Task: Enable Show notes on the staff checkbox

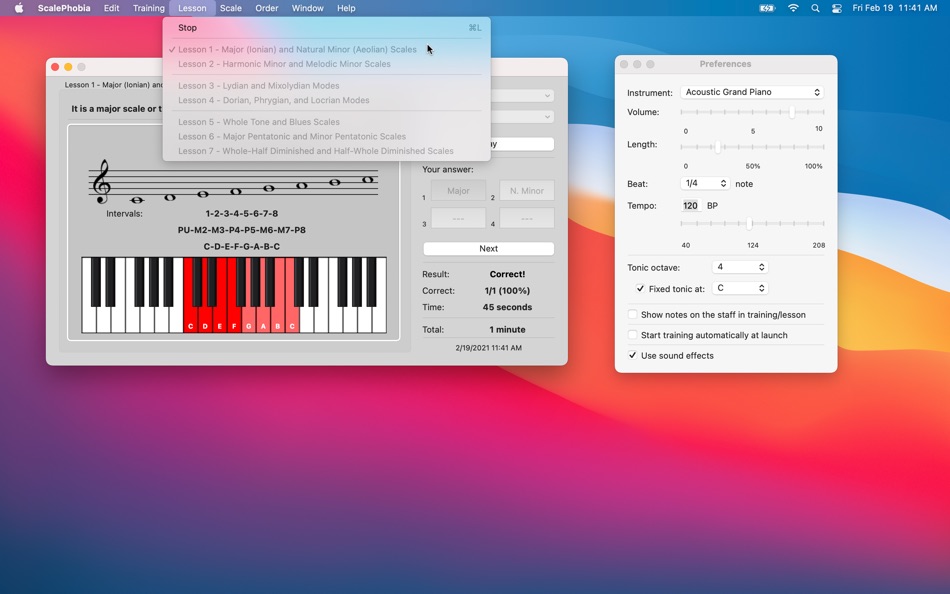Action: [633, 315]
